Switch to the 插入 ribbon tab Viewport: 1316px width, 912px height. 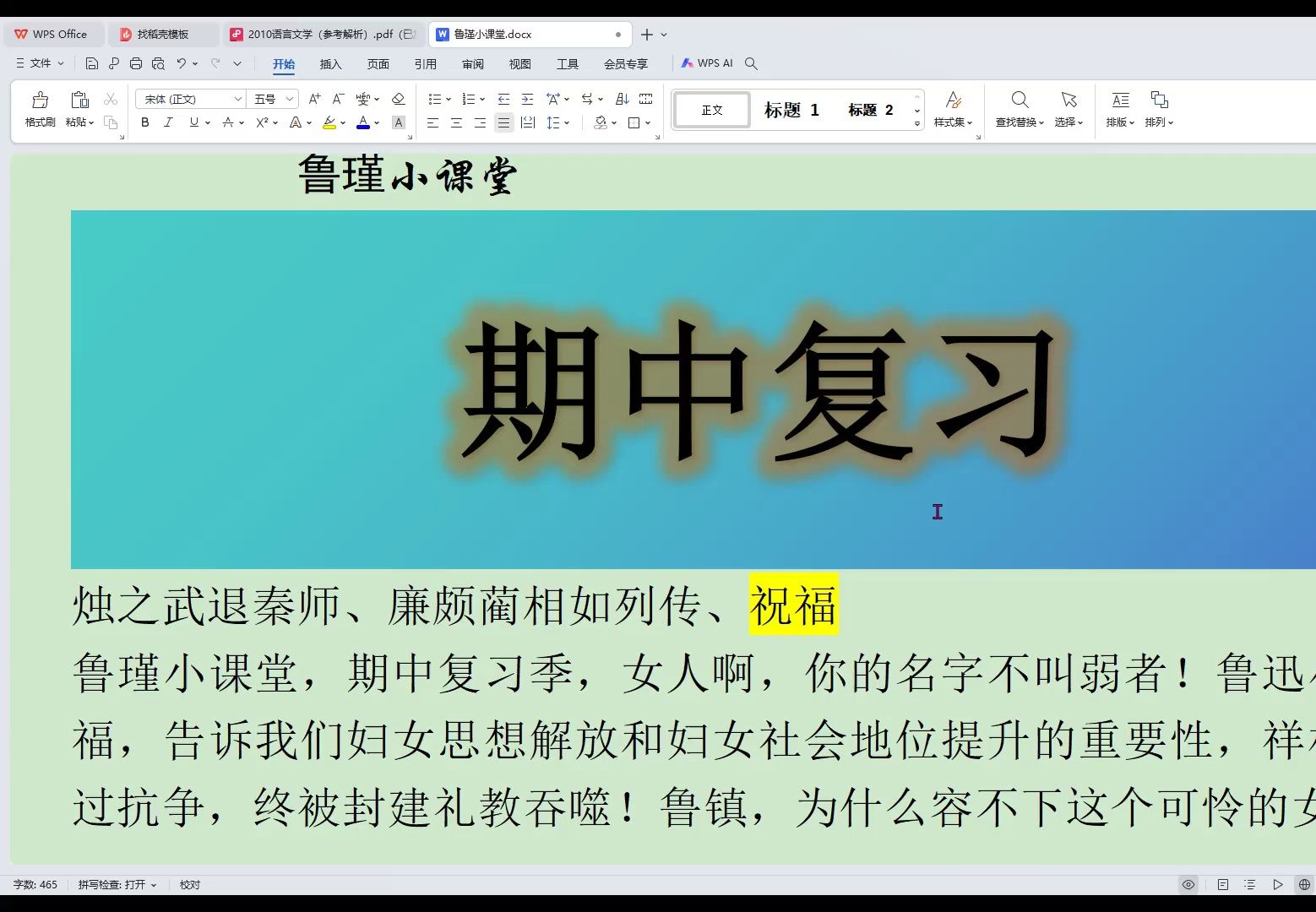tap(331, 64)
